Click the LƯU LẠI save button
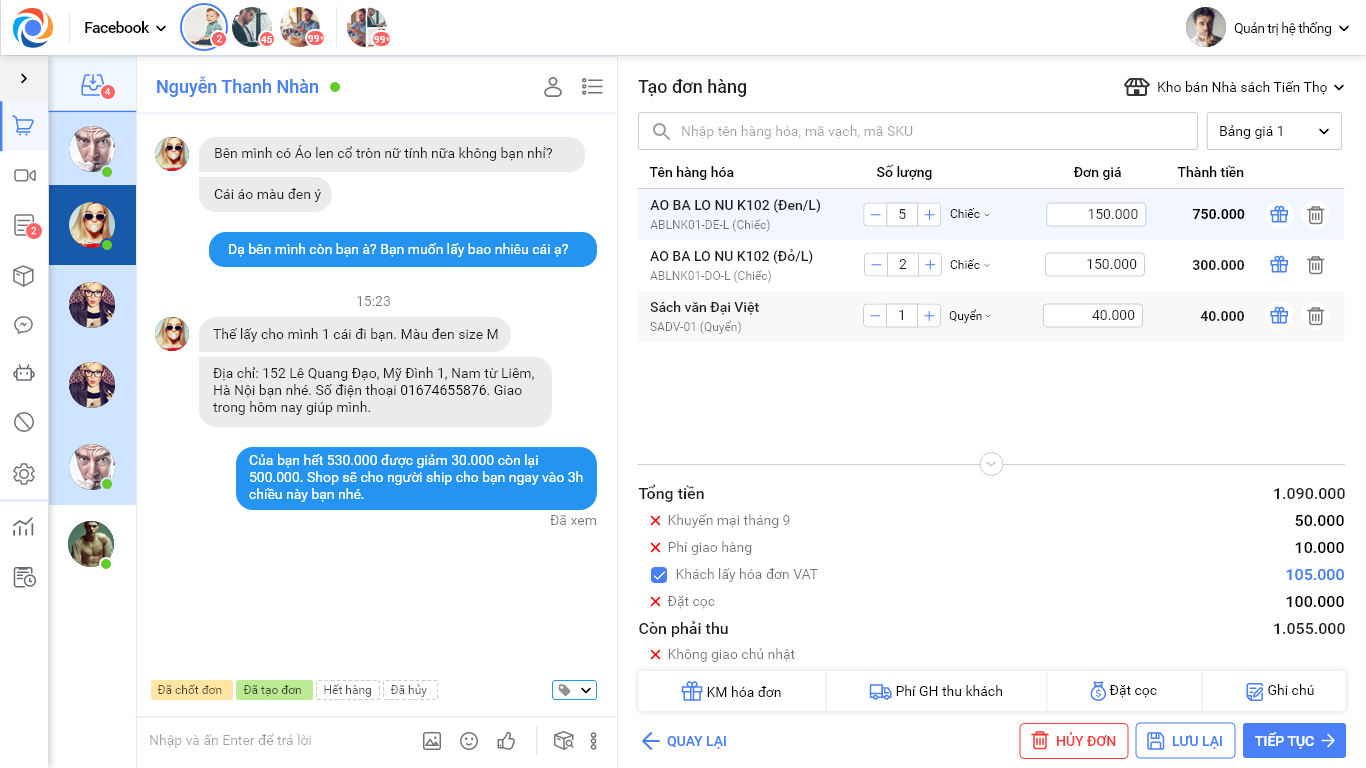 click(1185, 741)
